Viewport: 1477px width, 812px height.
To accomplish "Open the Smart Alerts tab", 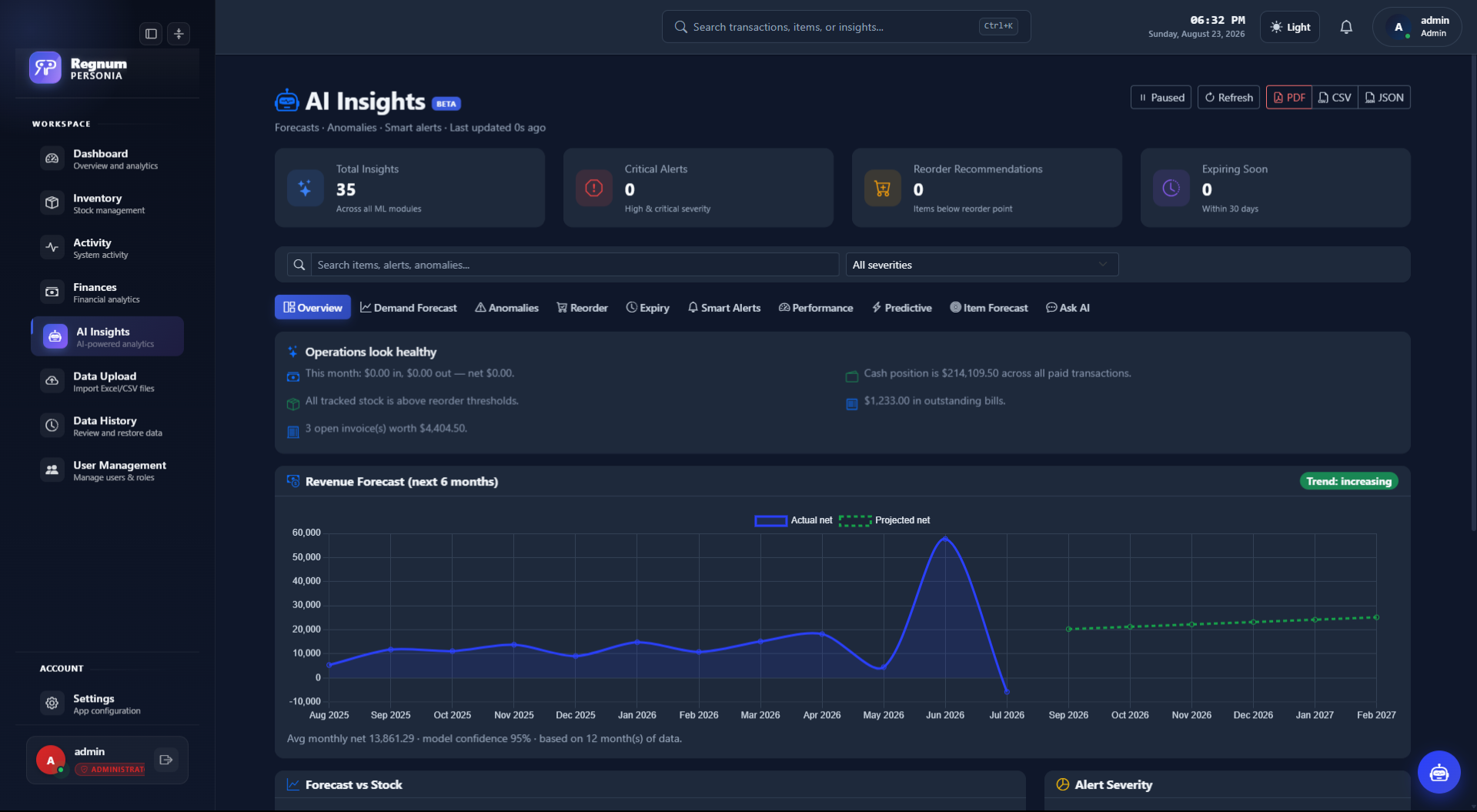I will pyautogui.click(x=724, y=308).
